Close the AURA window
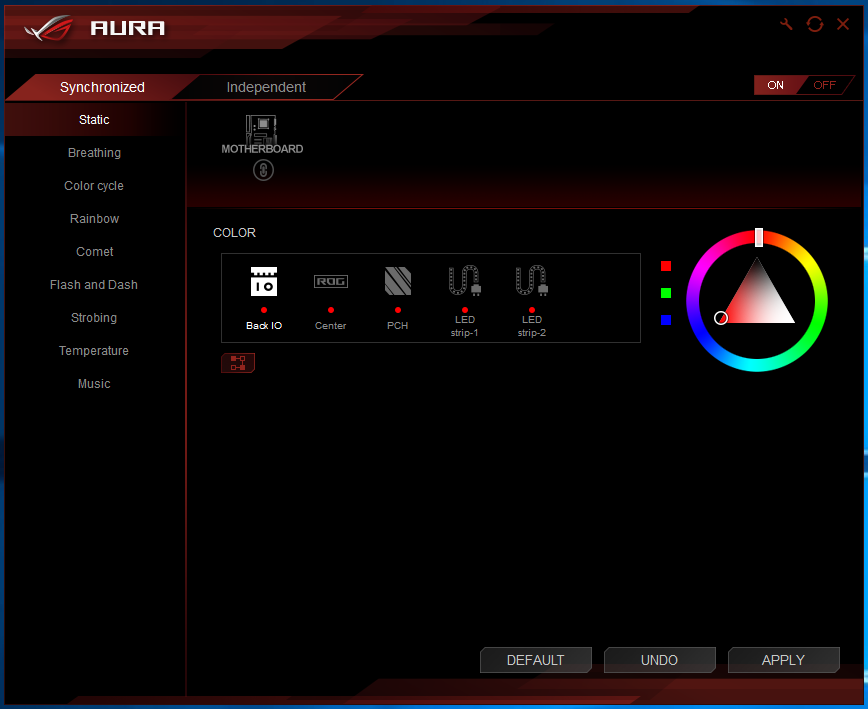This screenshot has width=868, height=709. [x=843, y=24]
